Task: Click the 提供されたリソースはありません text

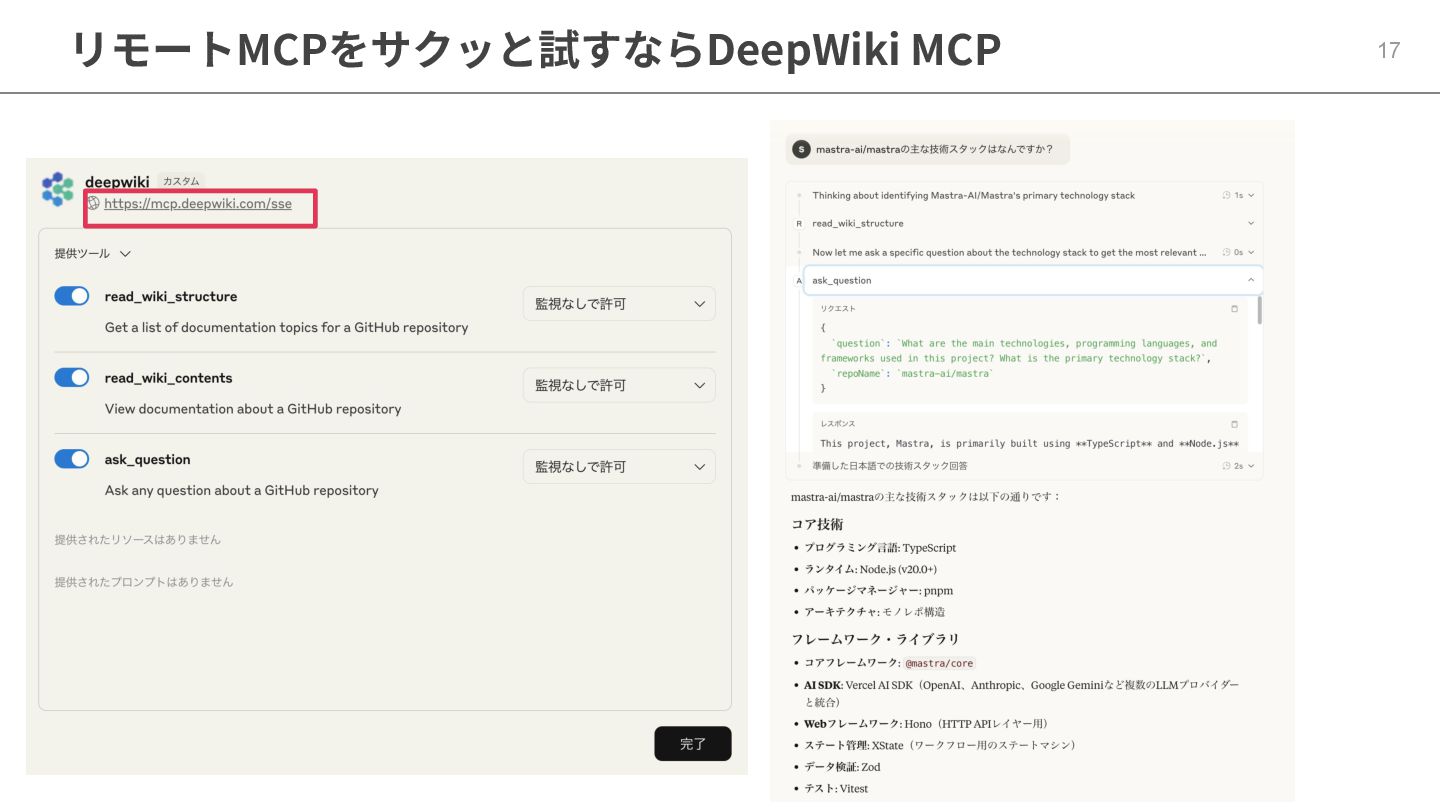Action: (x=138, y=540)
